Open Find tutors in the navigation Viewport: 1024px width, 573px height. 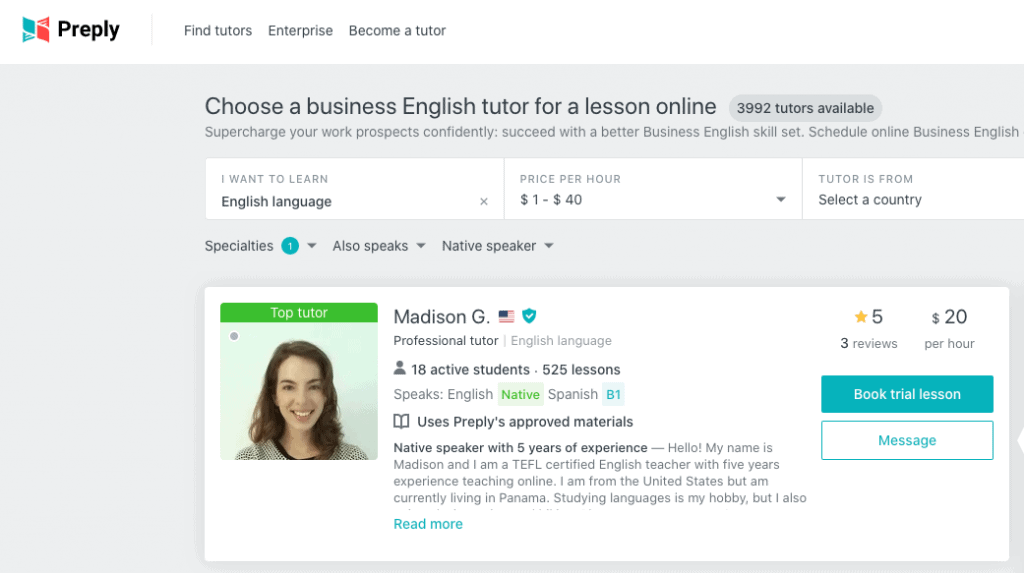point(218,31)
